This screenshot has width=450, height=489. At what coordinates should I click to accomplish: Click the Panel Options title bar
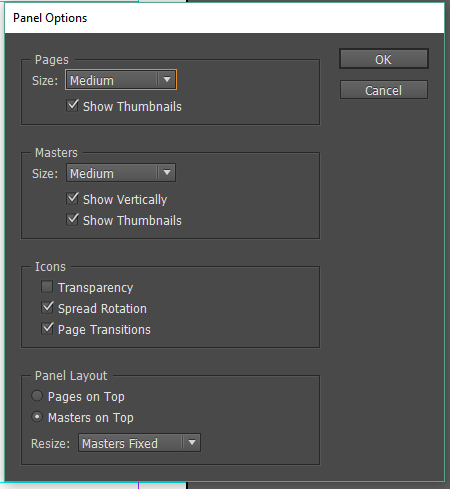click(225, 18)
